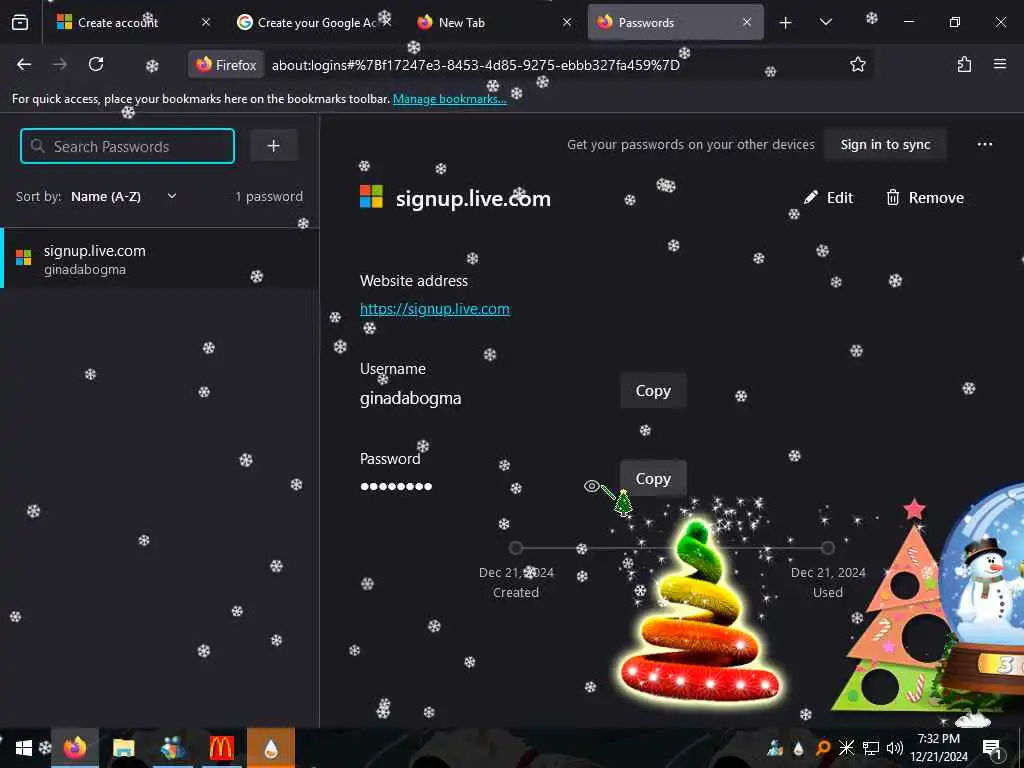Focus the Search Passwords field
The height and width of the screenshot is (768, 1024).
pyautogui.click(x=127, y=146)
